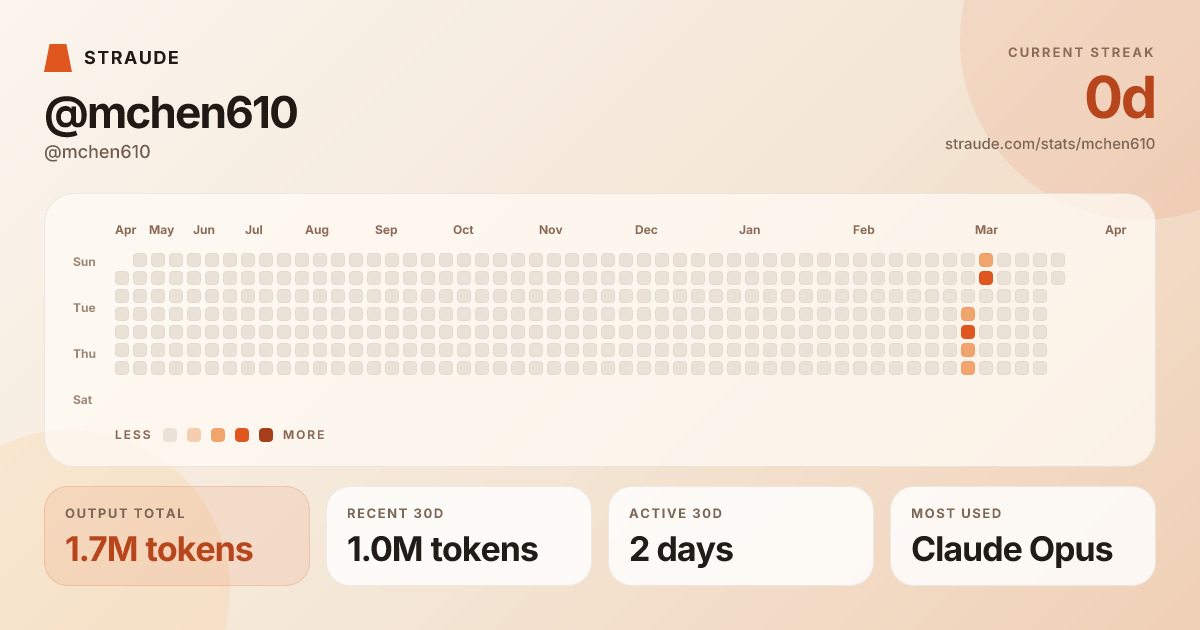
Task: Click the Thu weekday row label
Action: pyautogui.click(x=84, y=354)
